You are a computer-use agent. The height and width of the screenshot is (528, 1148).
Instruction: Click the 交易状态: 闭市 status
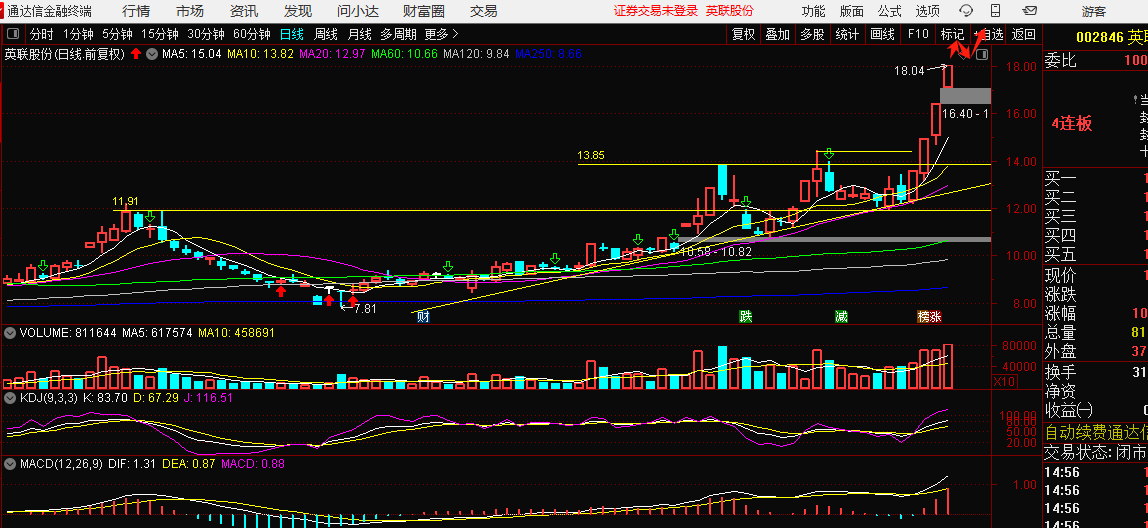(1095, 453)
